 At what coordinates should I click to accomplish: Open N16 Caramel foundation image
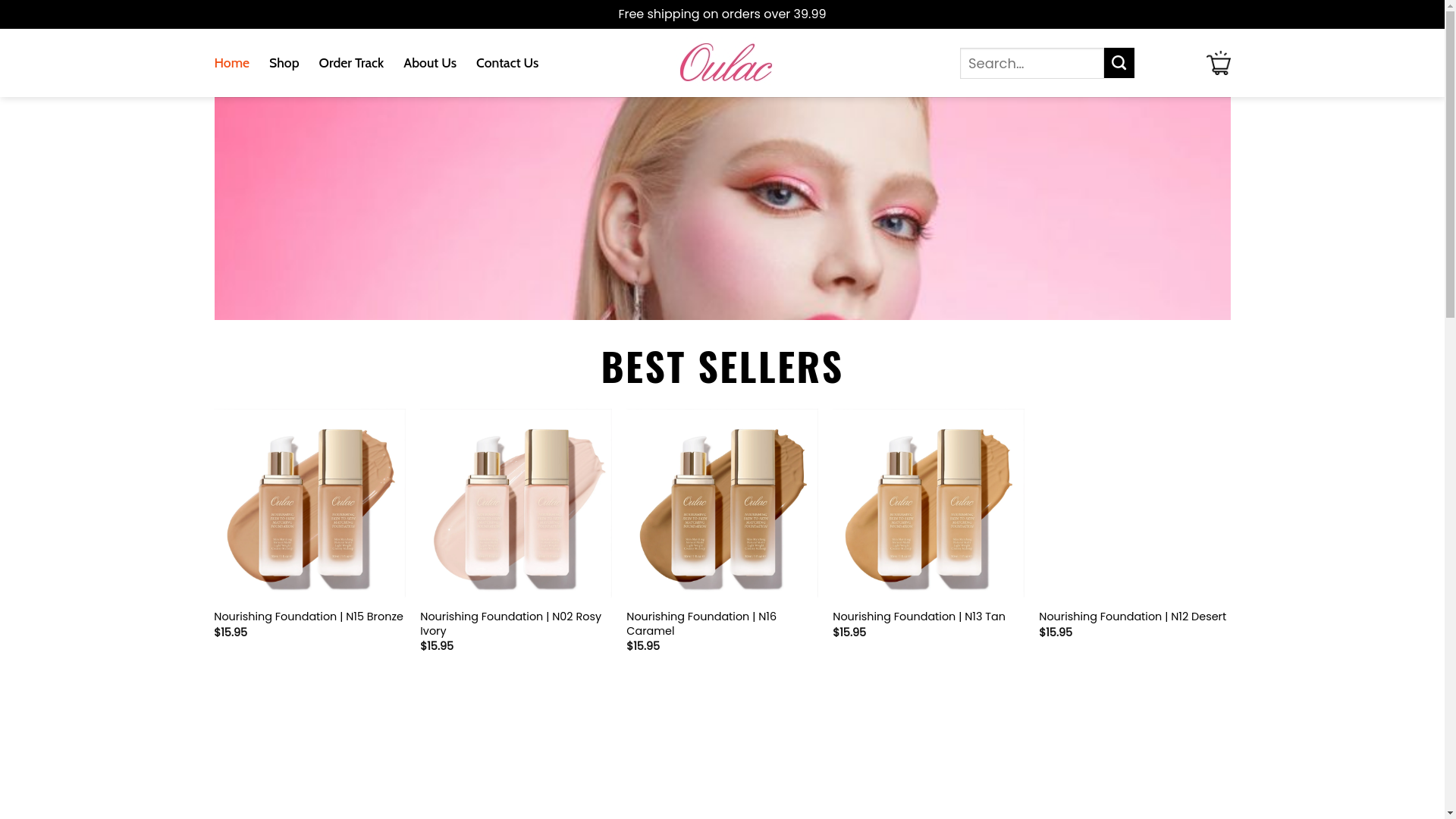pyautogui.click(x=722, y=505)
